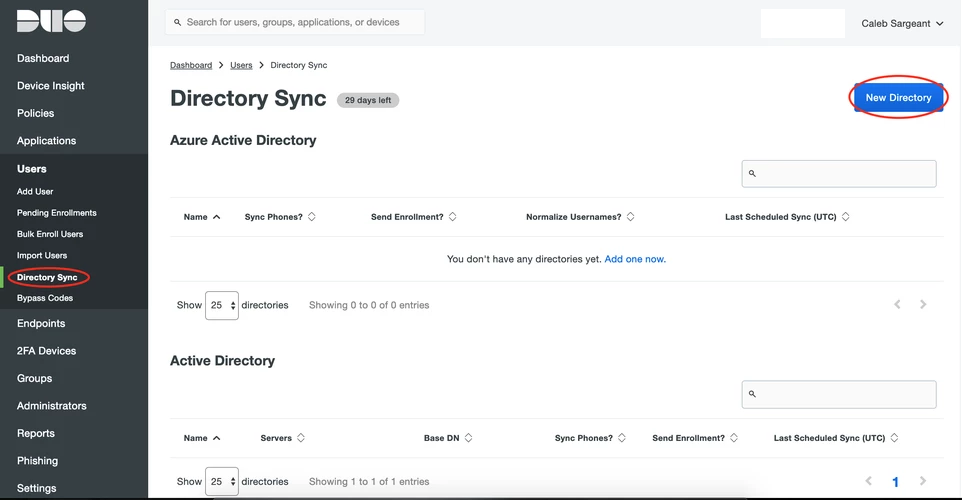Viewport: 962px width, 500px height.
Task: Sort Azure table by Last Scheduled Sync
Action: click(845, 217)
